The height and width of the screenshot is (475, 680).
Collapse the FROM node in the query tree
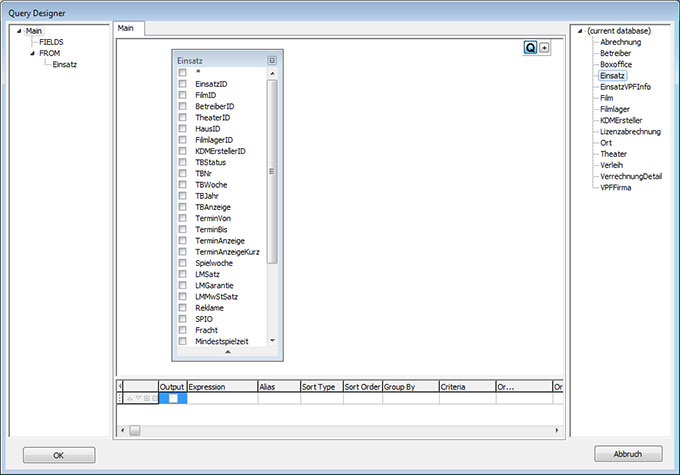pos(32,53)
